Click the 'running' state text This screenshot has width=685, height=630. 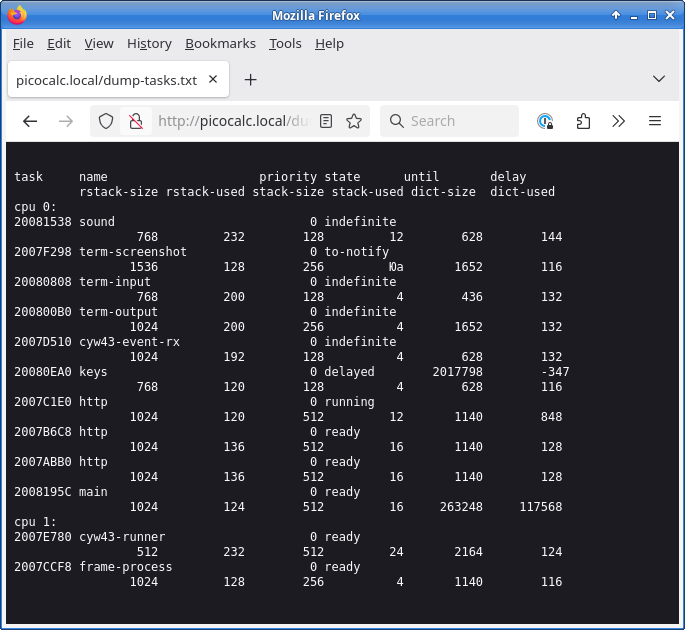(x=349, y=402)
